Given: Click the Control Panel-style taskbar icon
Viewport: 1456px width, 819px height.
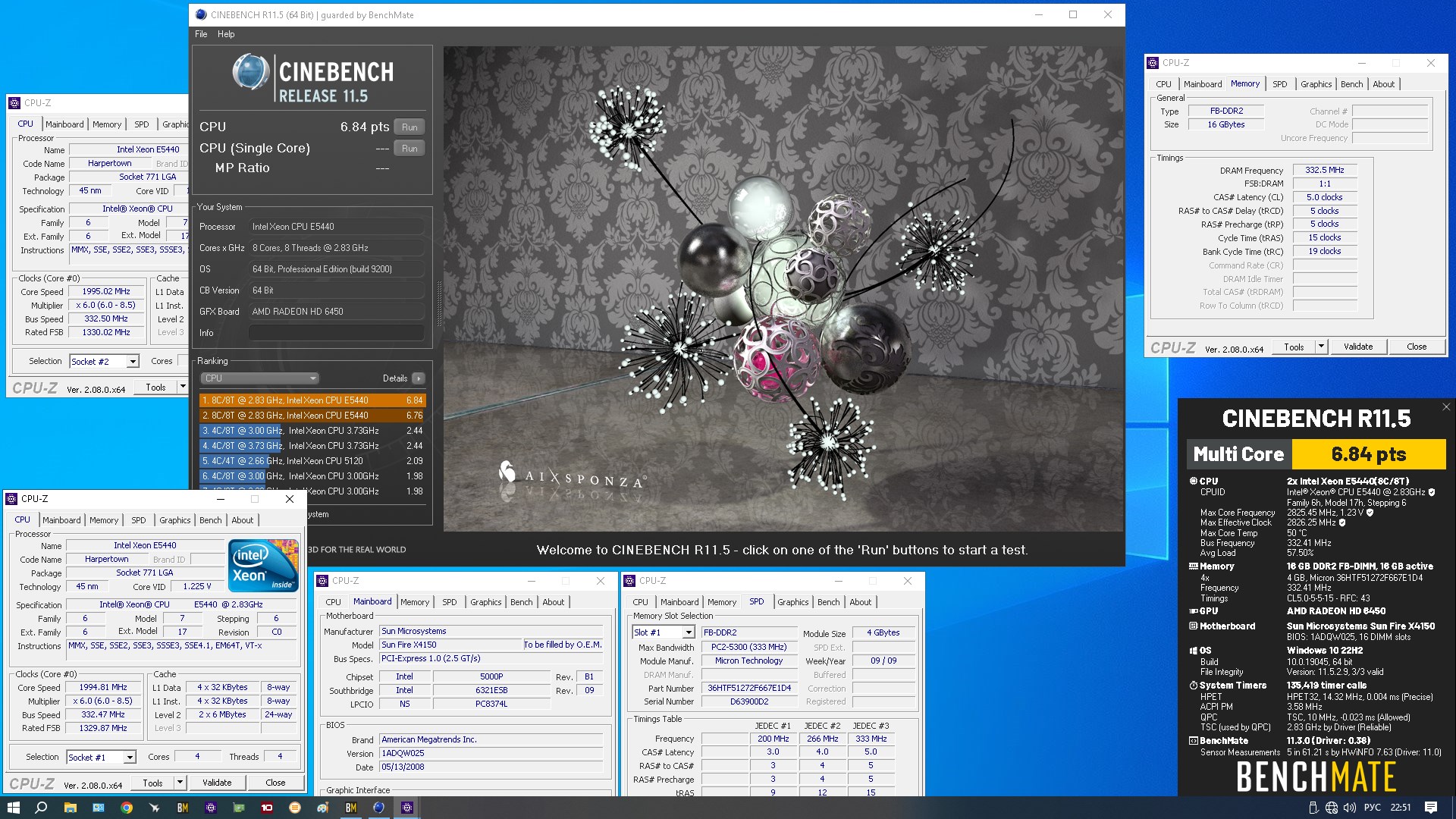Looking at the screenshot, I should 99,808.
